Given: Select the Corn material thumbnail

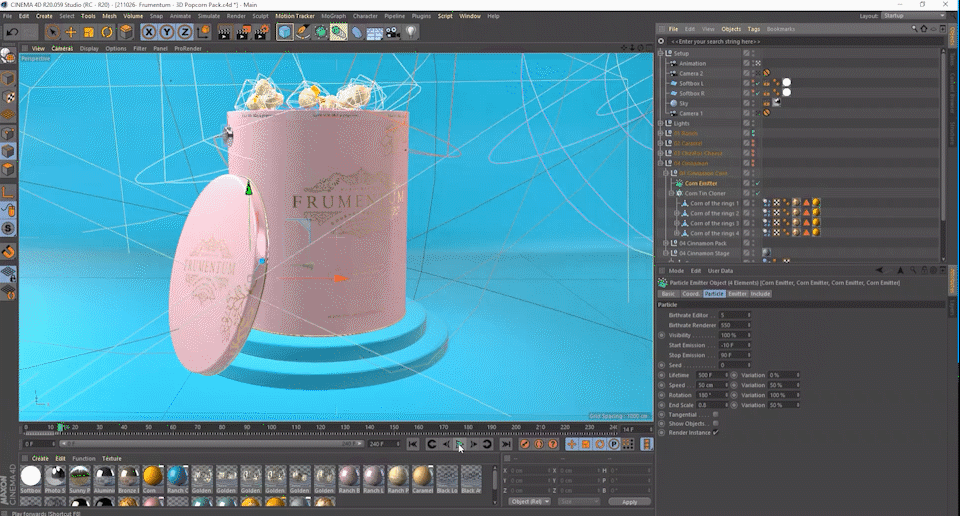Looking at the screenshot, I should point(152,479).
